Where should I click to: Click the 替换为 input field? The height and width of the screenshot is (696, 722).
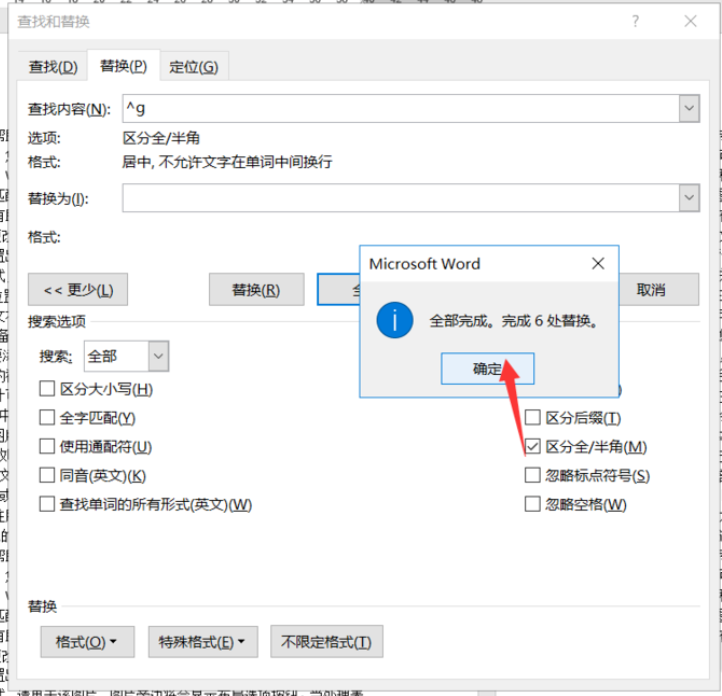(401, 198)
